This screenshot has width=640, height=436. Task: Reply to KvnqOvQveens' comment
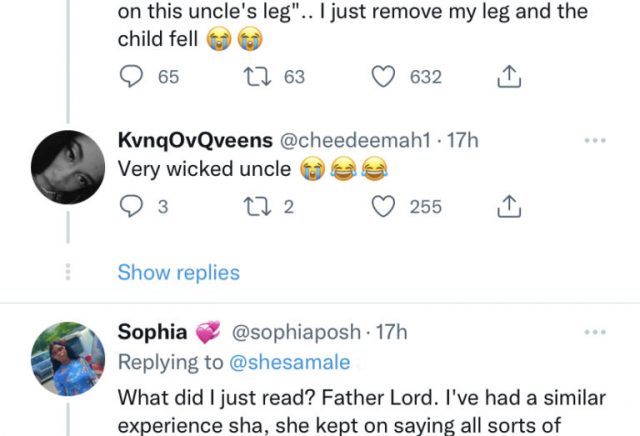132,206
